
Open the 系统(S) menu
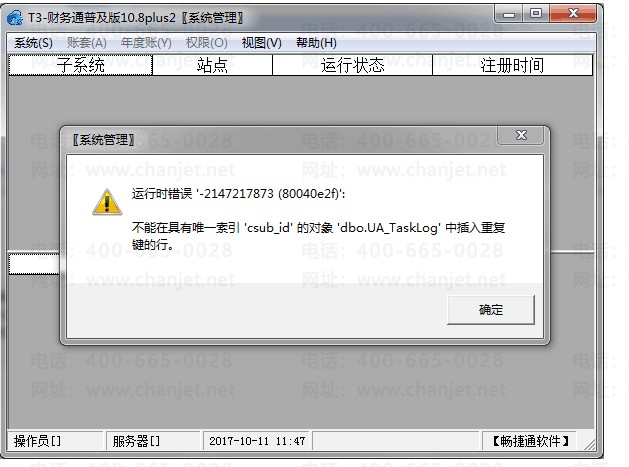(x=33, y=43)
